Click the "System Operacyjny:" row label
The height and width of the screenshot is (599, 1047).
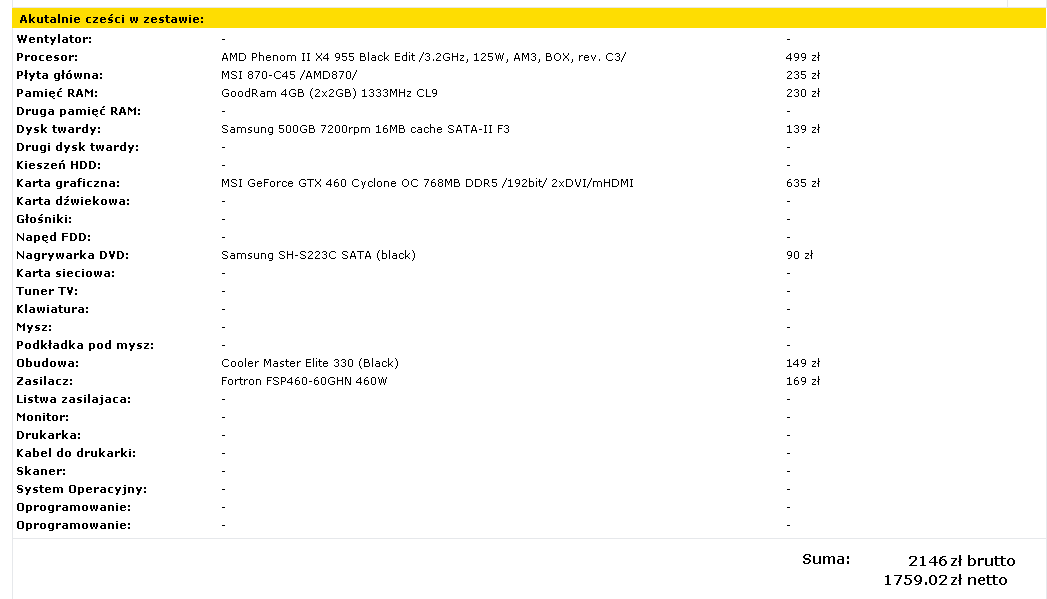point(82,489)
